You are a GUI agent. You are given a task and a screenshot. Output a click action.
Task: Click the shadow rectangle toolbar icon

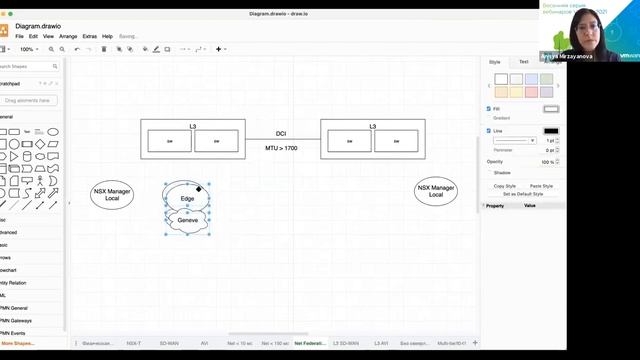click(x=167, y=49)
